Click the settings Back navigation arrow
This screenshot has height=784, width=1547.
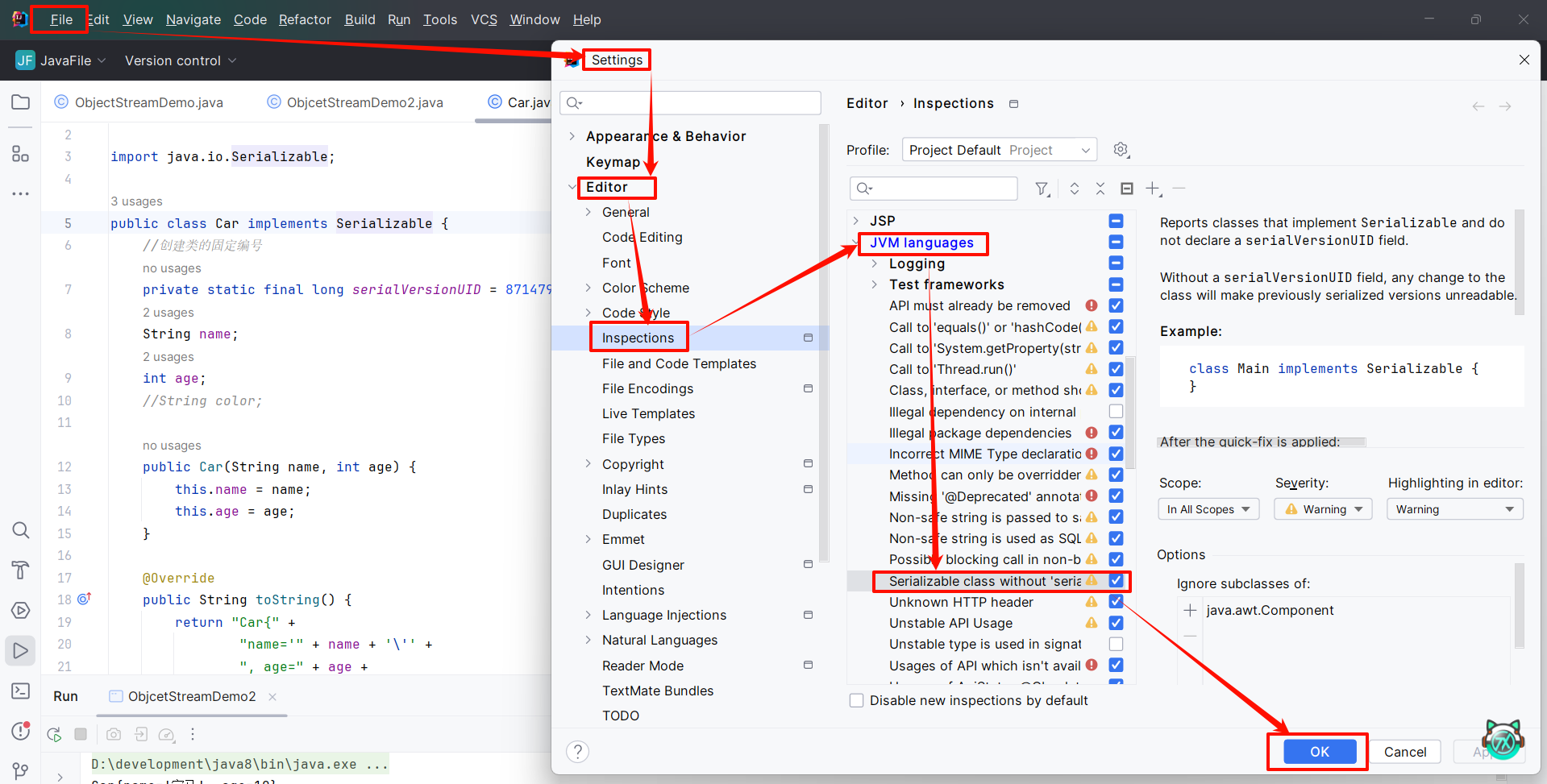point(1478,106)
